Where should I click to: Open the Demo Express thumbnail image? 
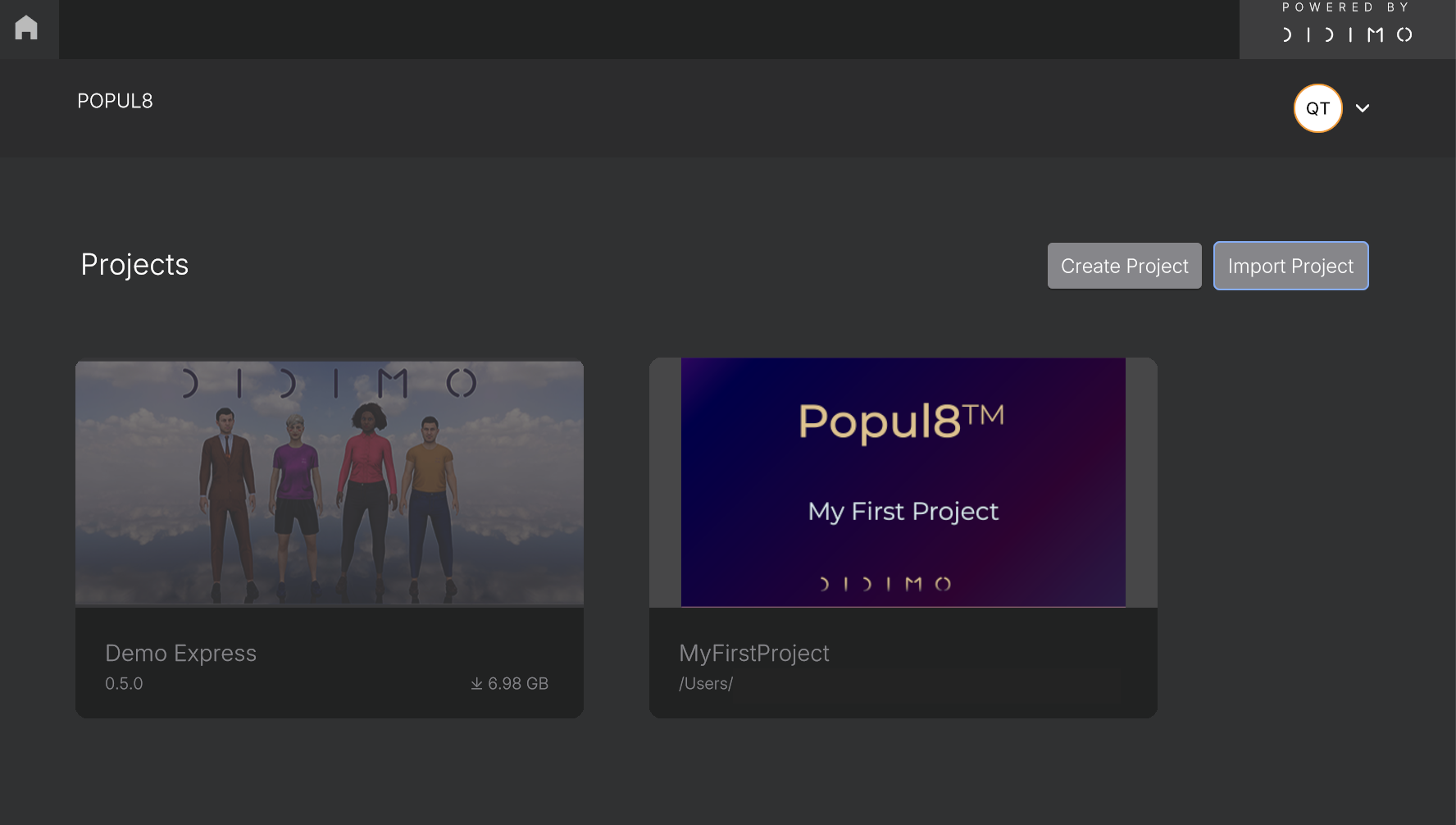coord(330,482)
